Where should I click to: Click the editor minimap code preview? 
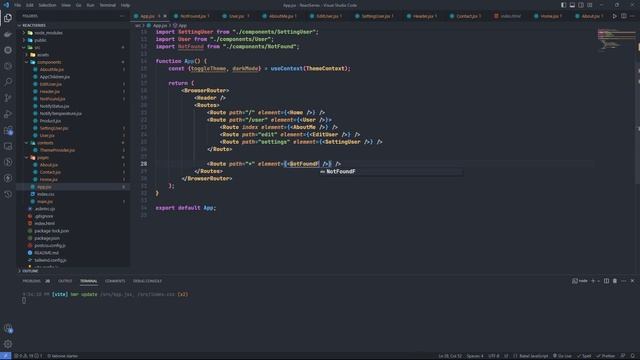tap(616, 39)
